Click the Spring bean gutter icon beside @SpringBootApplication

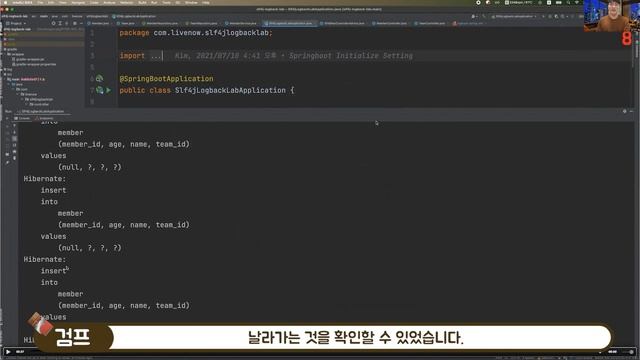(x=99, y=78)
